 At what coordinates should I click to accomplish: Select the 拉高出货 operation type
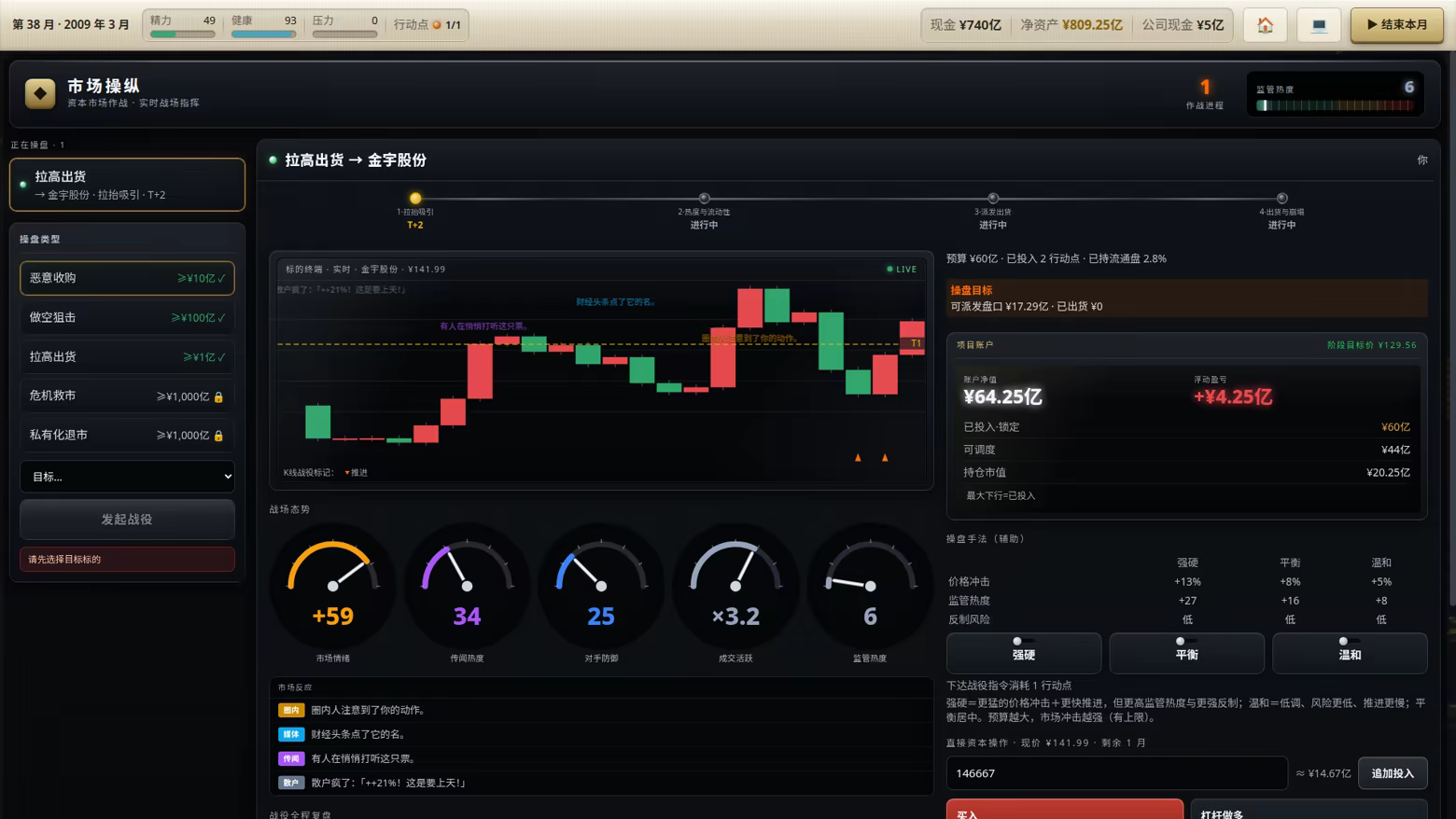click(x=127, y=356)
